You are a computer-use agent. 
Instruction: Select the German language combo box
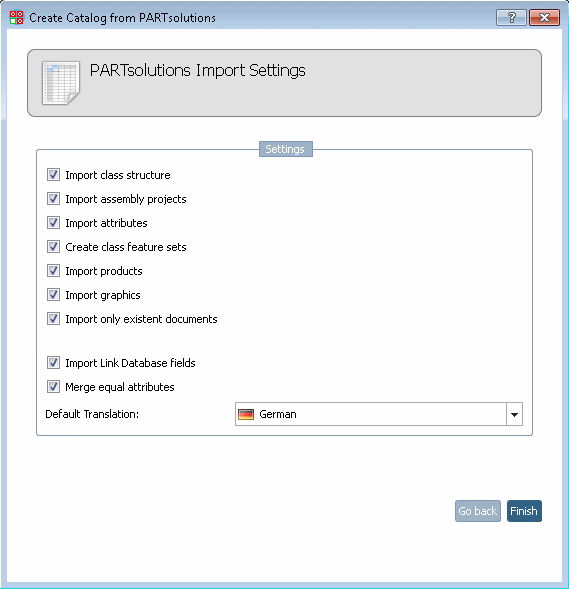pyautogui.click(x=379, y=414)
